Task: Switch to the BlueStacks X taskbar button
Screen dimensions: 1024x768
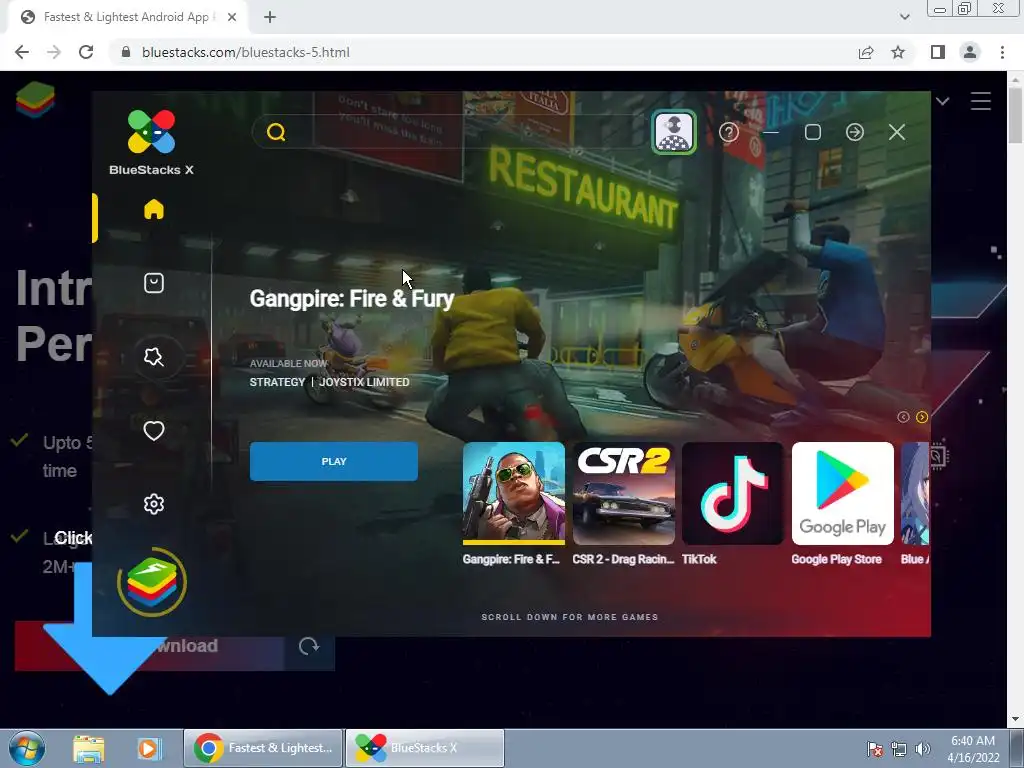Action: point(424,748)
